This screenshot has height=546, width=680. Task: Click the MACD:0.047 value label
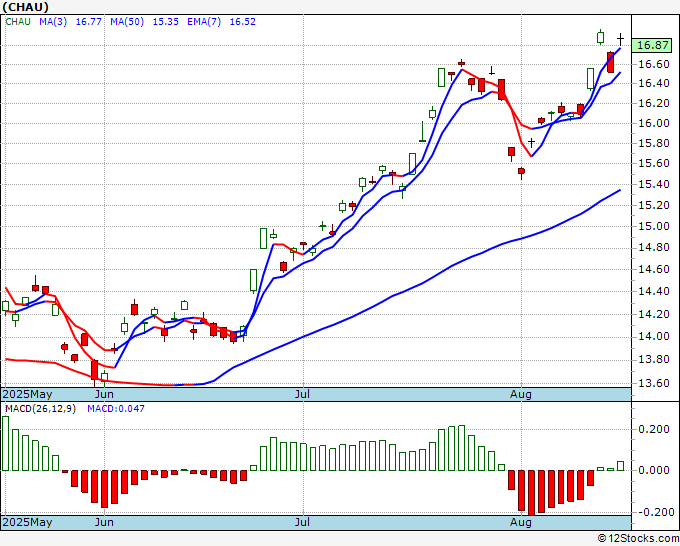116,409
